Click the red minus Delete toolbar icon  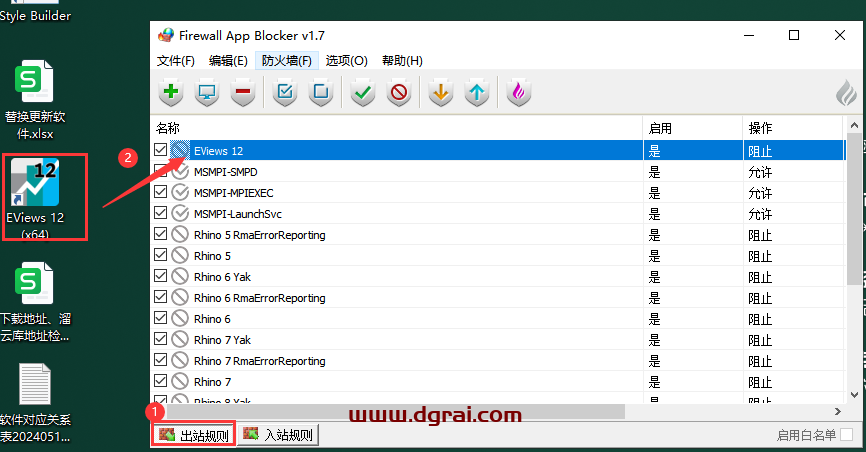tap(243, 92)
